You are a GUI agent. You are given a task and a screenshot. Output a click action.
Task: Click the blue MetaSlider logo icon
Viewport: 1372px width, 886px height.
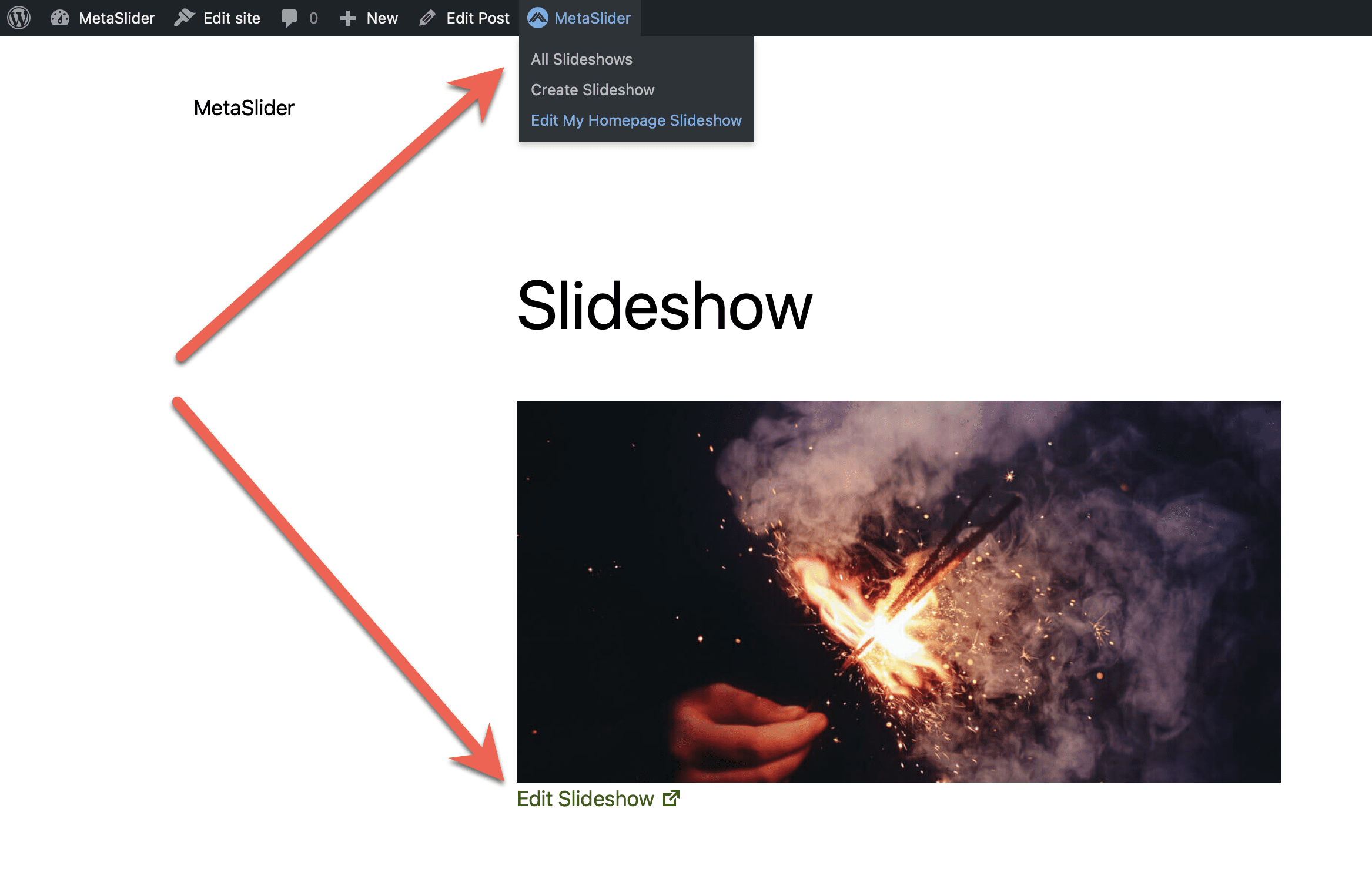point(537,18)
